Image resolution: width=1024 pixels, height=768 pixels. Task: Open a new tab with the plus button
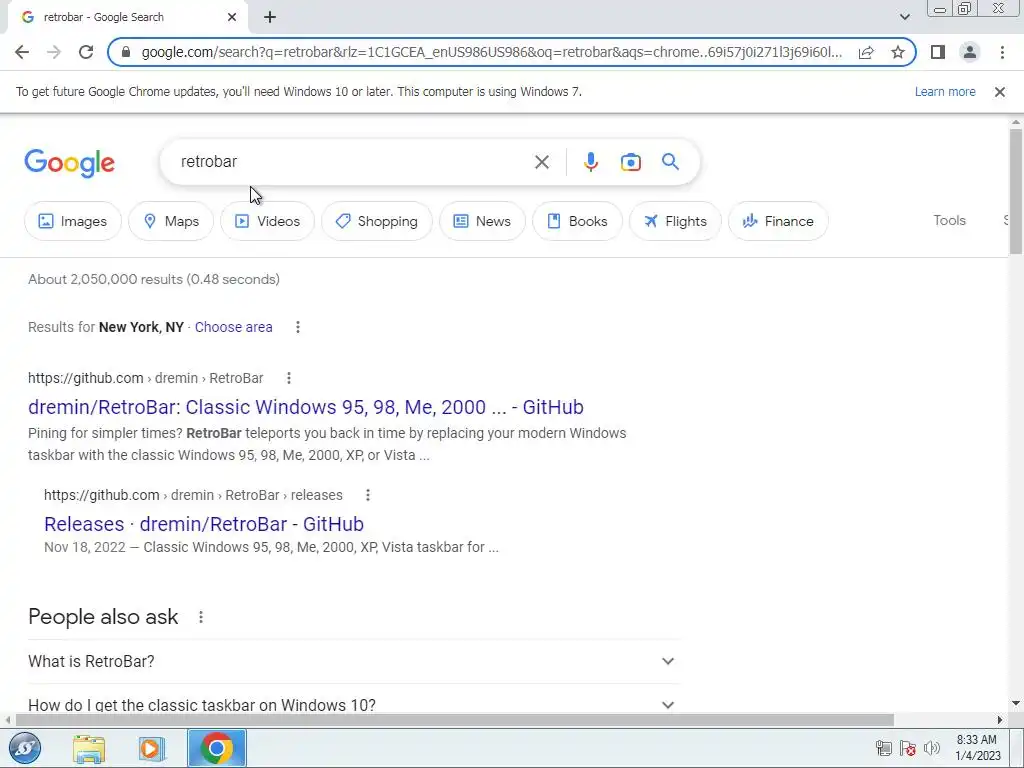pyautogui.click(x=270, y=17)
